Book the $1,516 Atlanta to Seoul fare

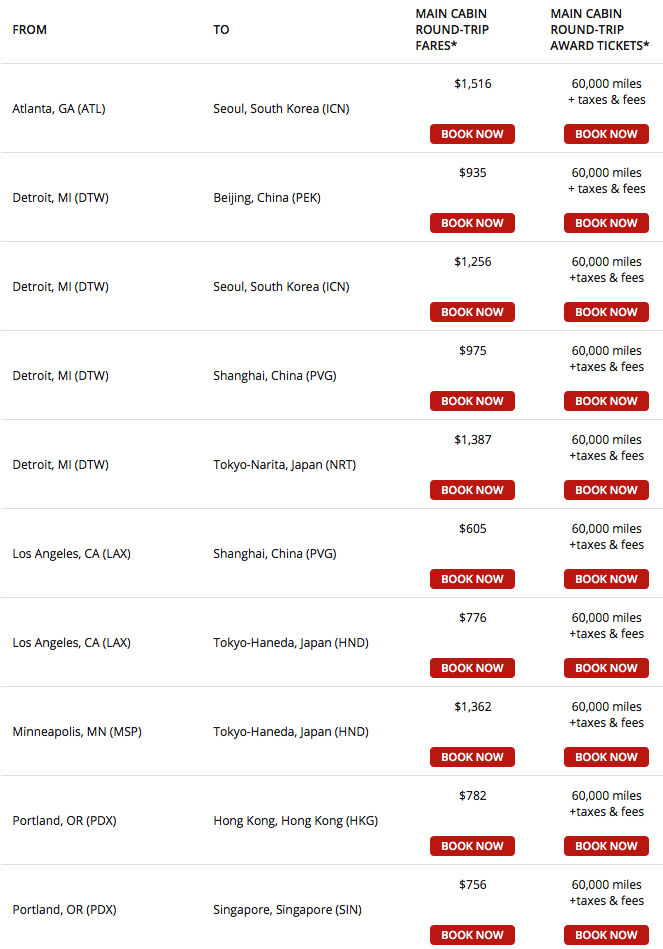[472, 134]
